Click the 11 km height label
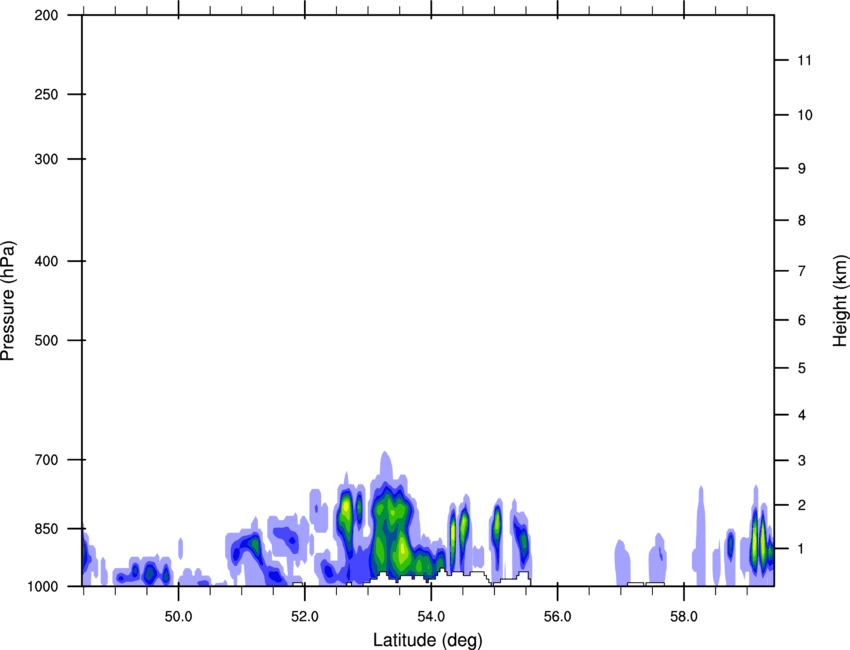The image size is (850, 650). point(804,60)
